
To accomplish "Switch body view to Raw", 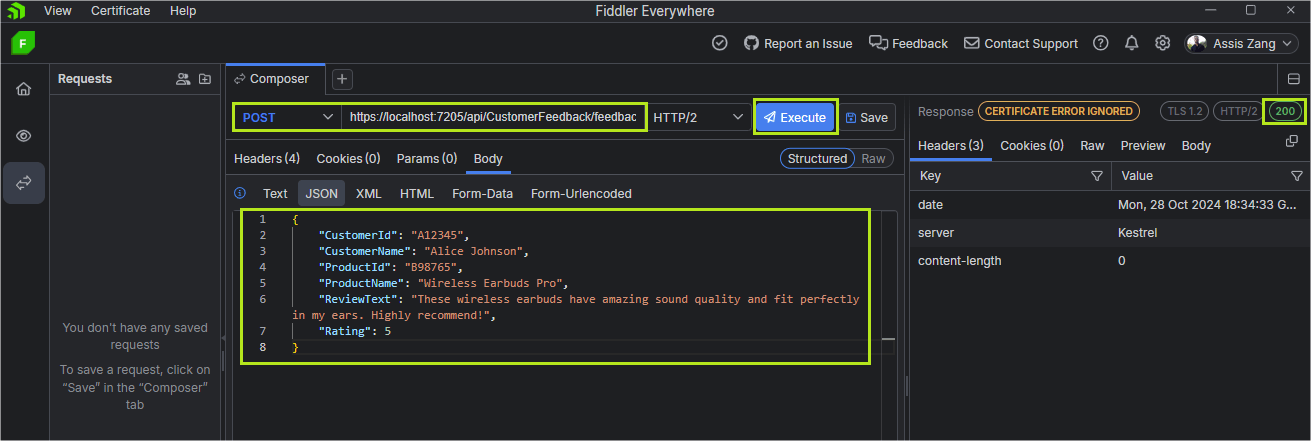I will pyautogui.click(x=874, y=159).
